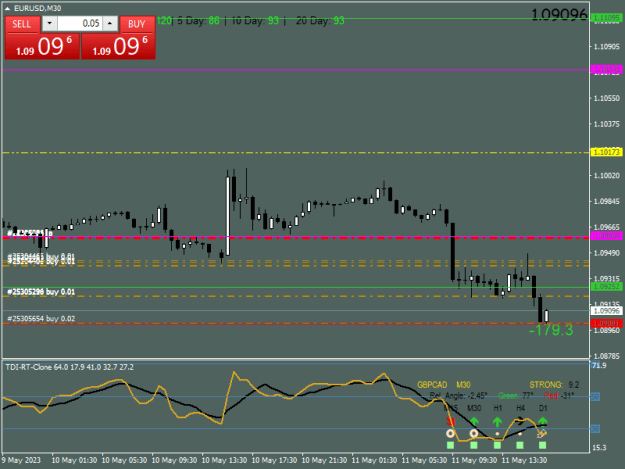Click the ring marker in M15 column
The image size is (625, 469).
click(x=450, y=434)
